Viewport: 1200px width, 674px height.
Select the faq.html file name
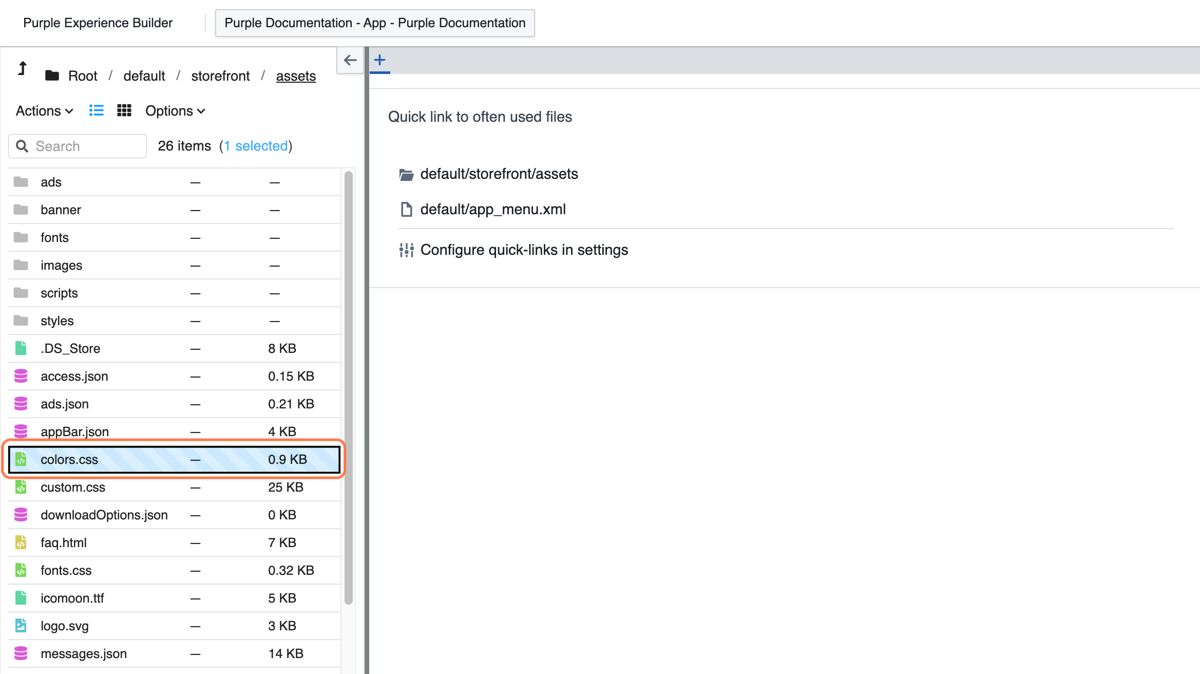(64, 543)
